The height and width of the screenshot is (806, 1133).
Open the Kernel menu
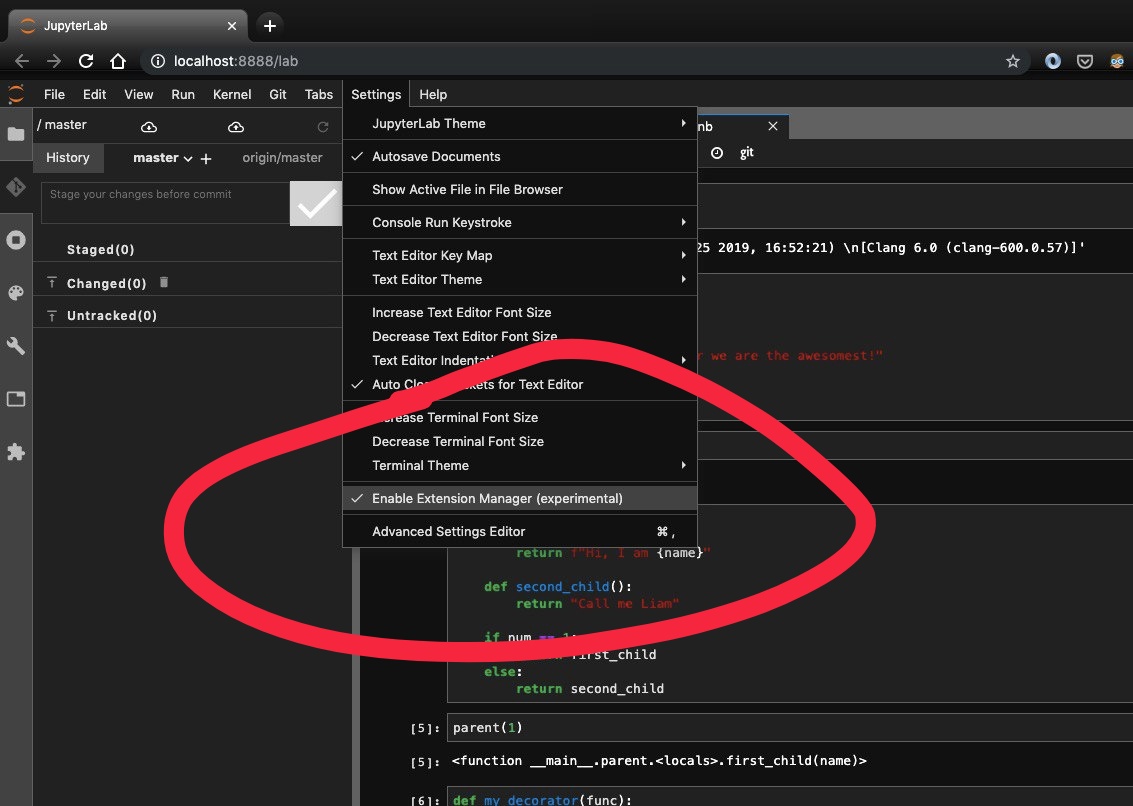pos(232,94)
